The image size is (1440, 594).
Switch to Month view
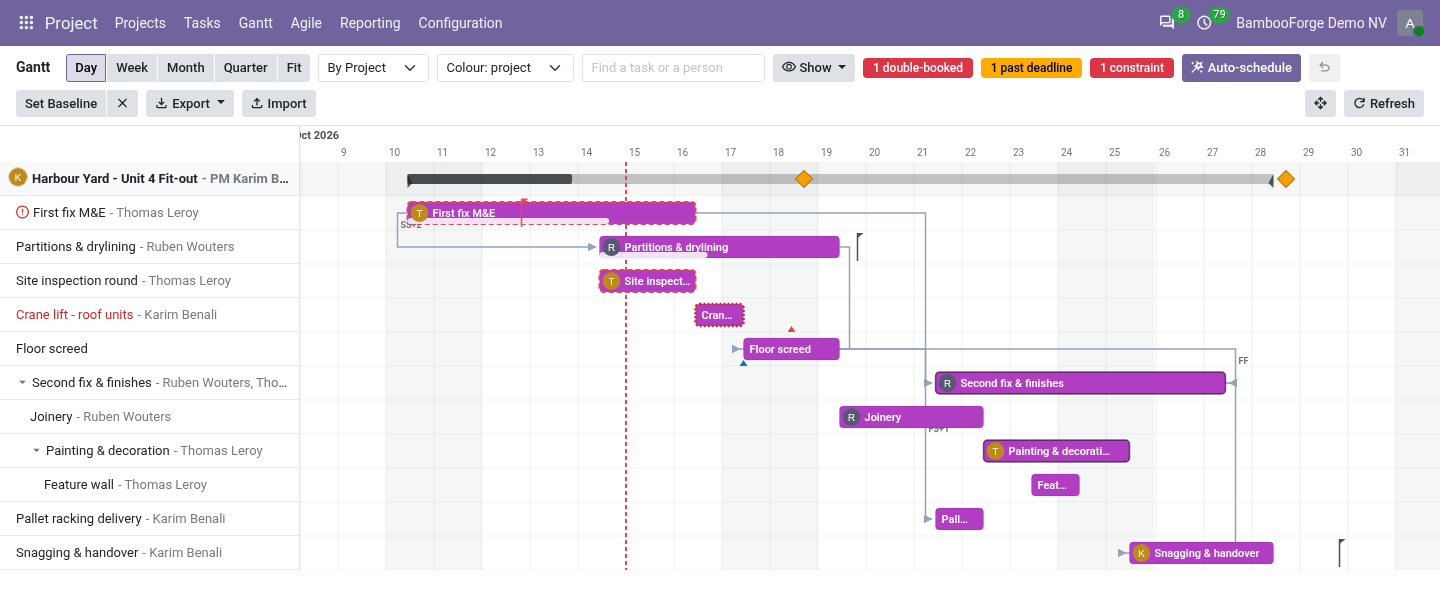[186, 68]
